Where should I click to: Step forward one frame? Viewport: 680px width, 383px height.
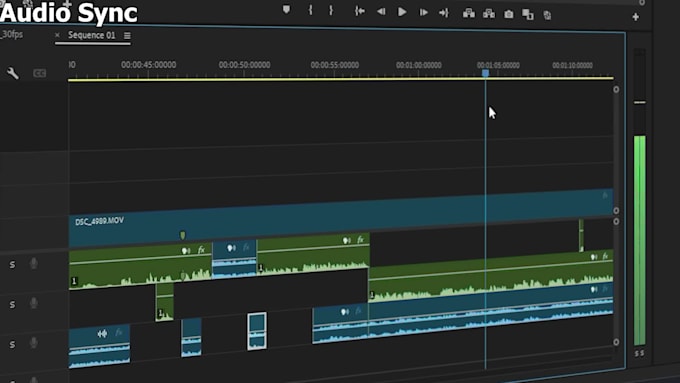tap(423, 13)
